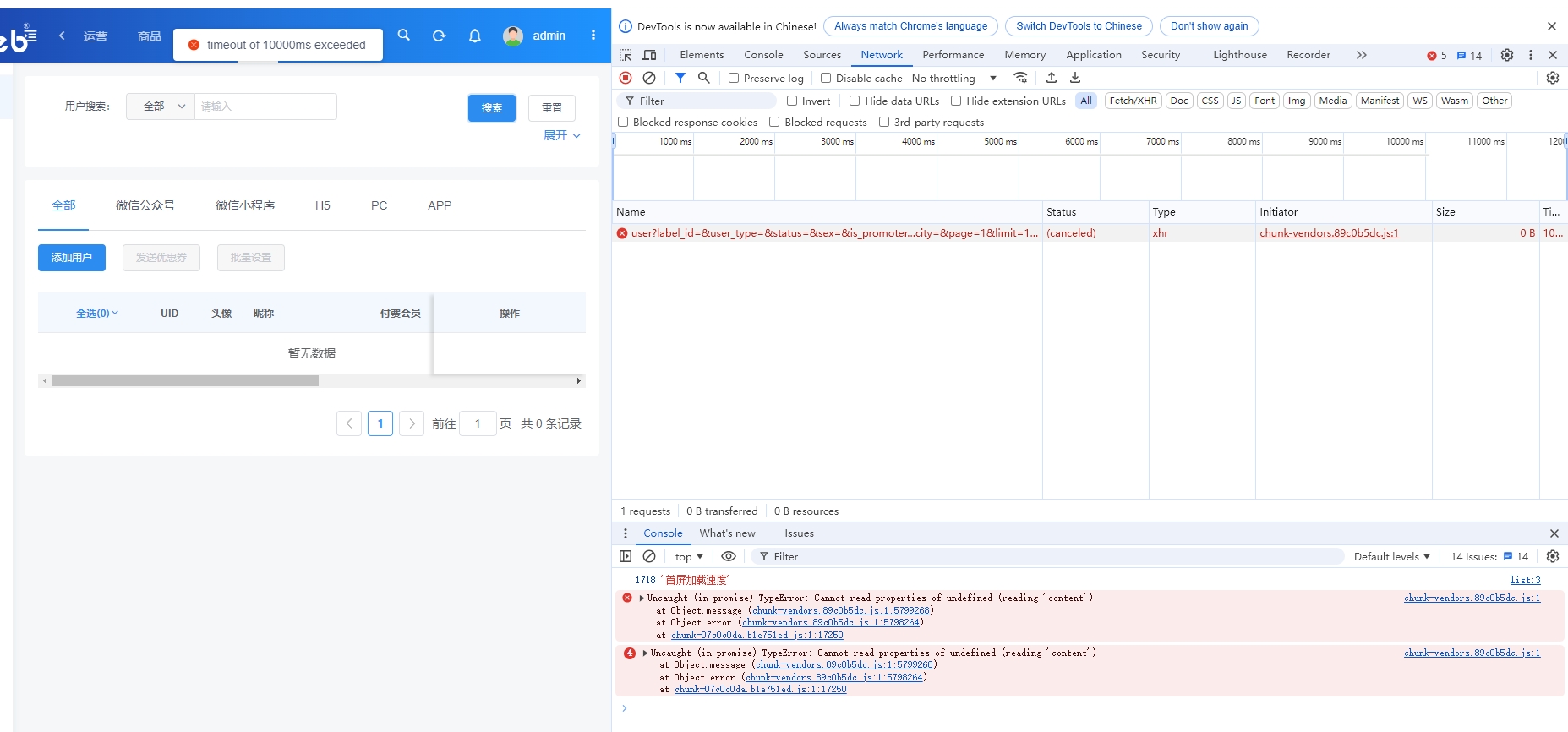Check the Disable cache option
The height and width of the screenshot is (732, 1568).
click(826, 78)
